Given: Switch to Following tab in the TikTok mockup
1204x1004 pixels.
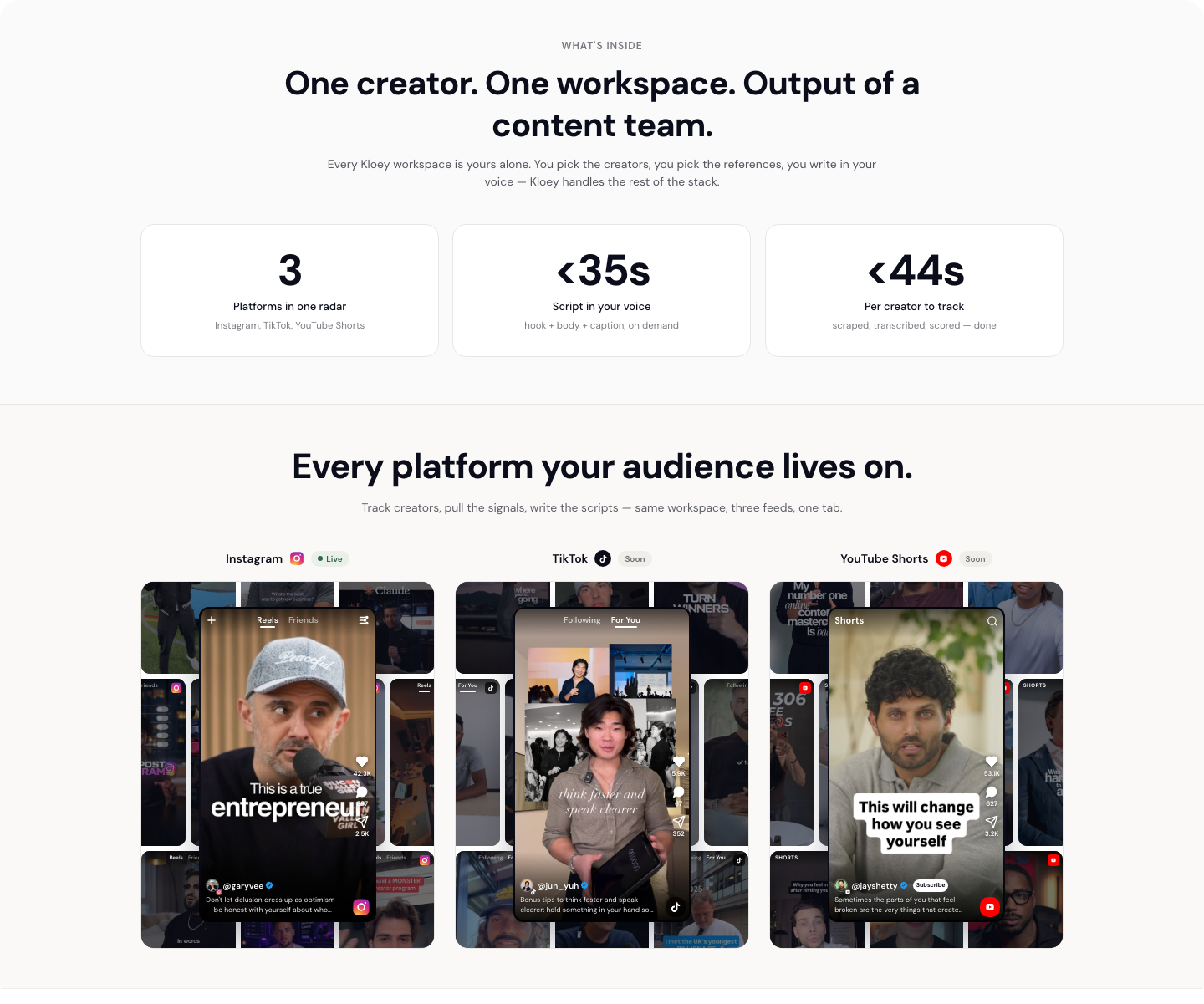Looking at the screenshot, I should 582,620.
